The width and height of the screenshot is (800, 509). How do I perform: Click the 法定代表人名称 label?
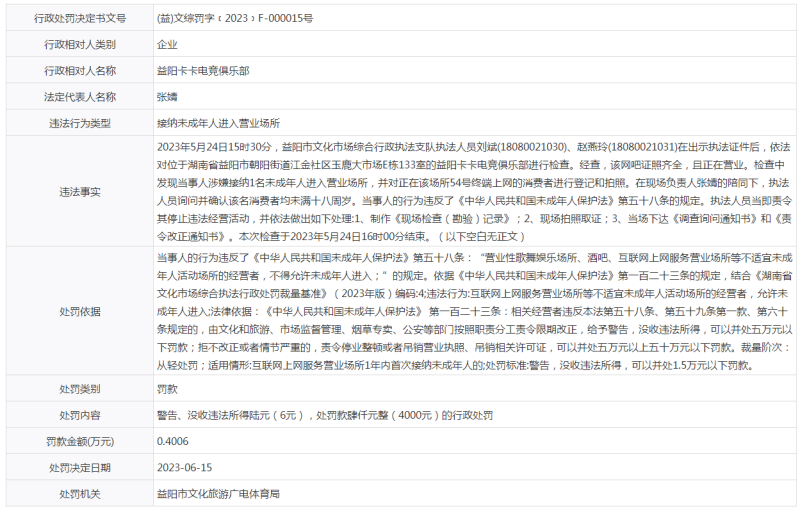point(80,97)
